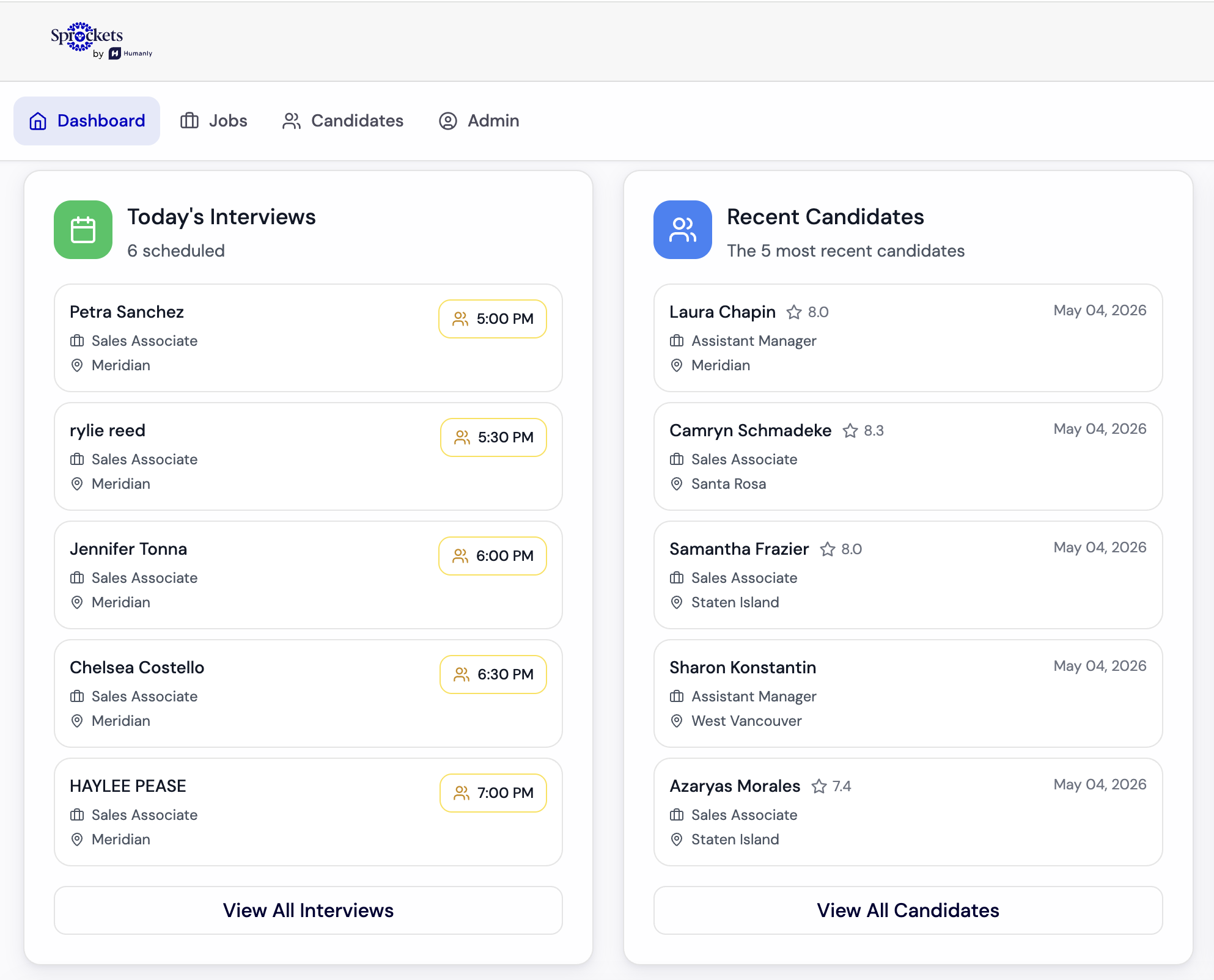Click the West Vancouver location pin icon
This screenshot has height=980, width=1214.
point(677,721)
